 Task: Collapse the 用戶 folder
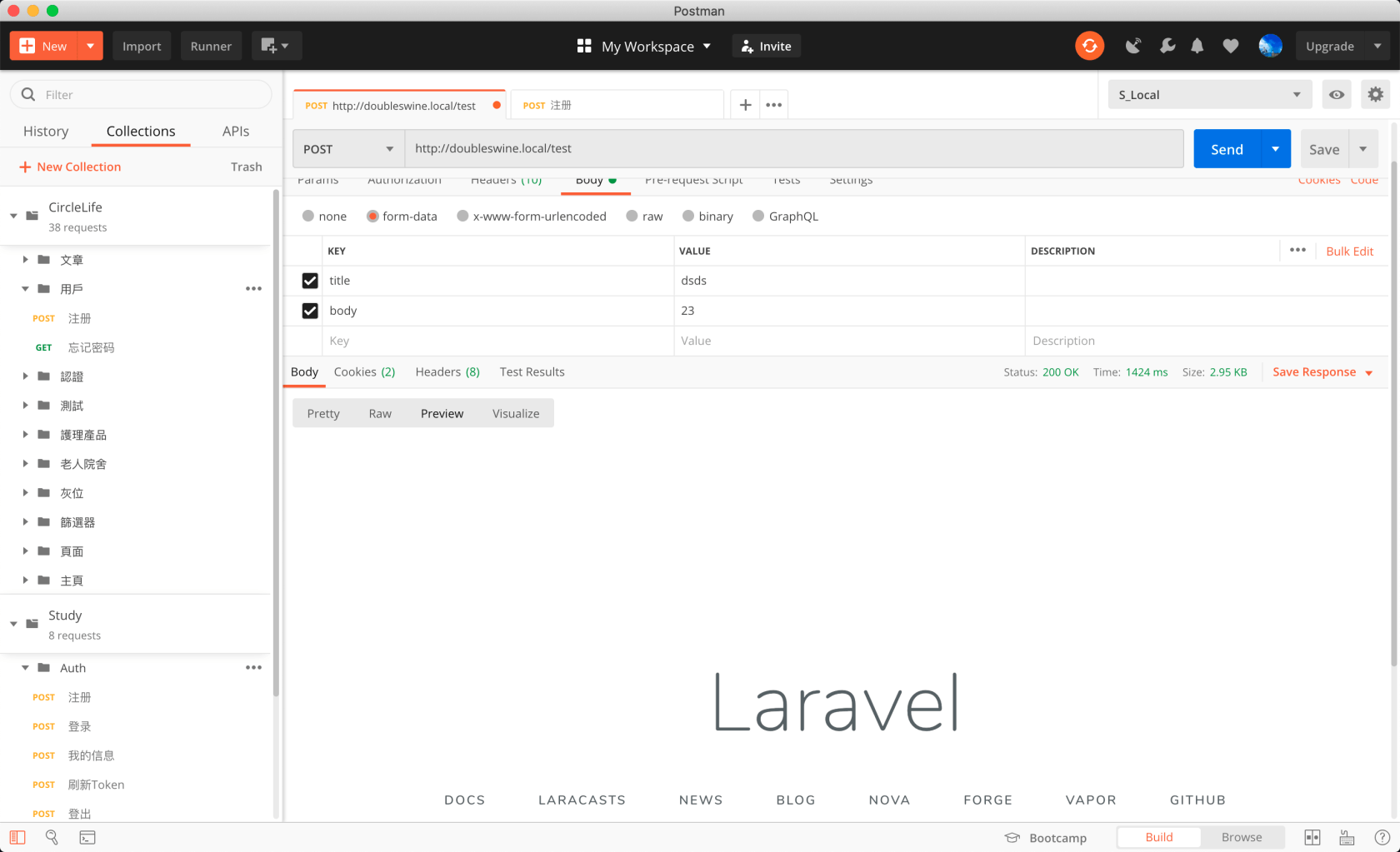(25, 289)
